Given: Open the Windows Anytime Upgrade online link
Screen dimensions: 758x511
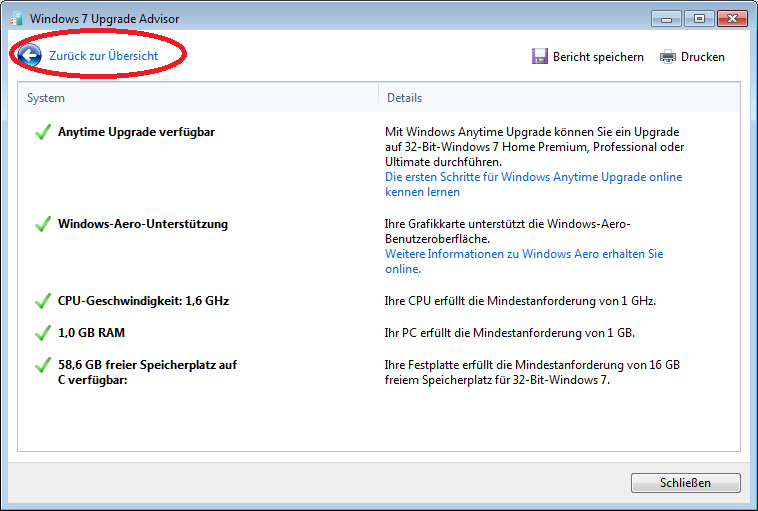Looking at the screenshot, I should pos(533,184).
